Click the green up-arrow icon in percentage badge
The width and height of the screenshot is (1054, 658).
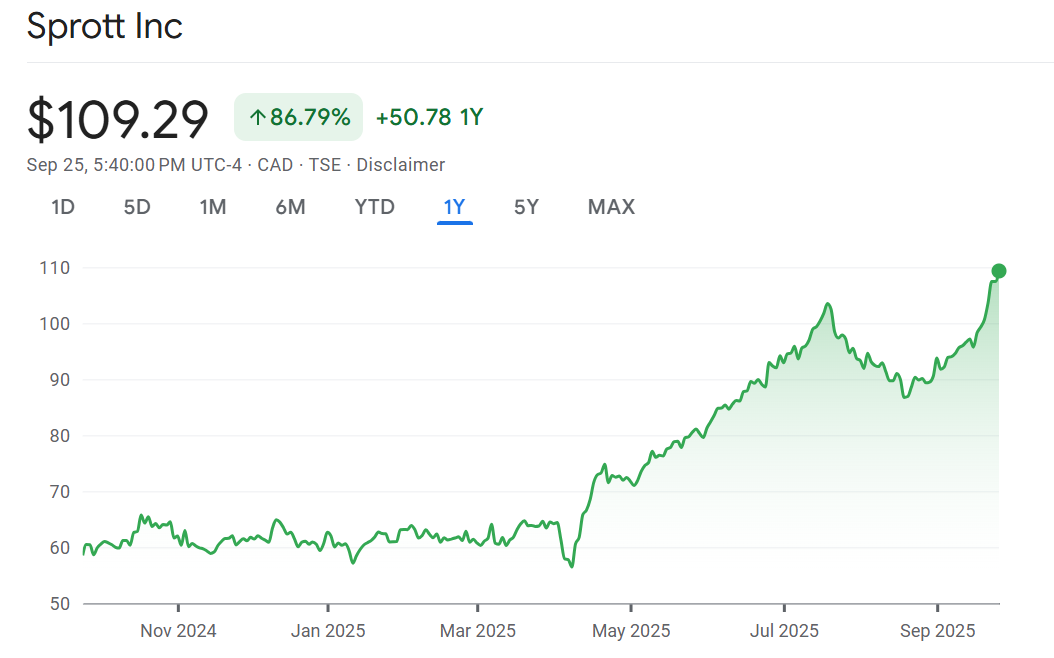257,118
